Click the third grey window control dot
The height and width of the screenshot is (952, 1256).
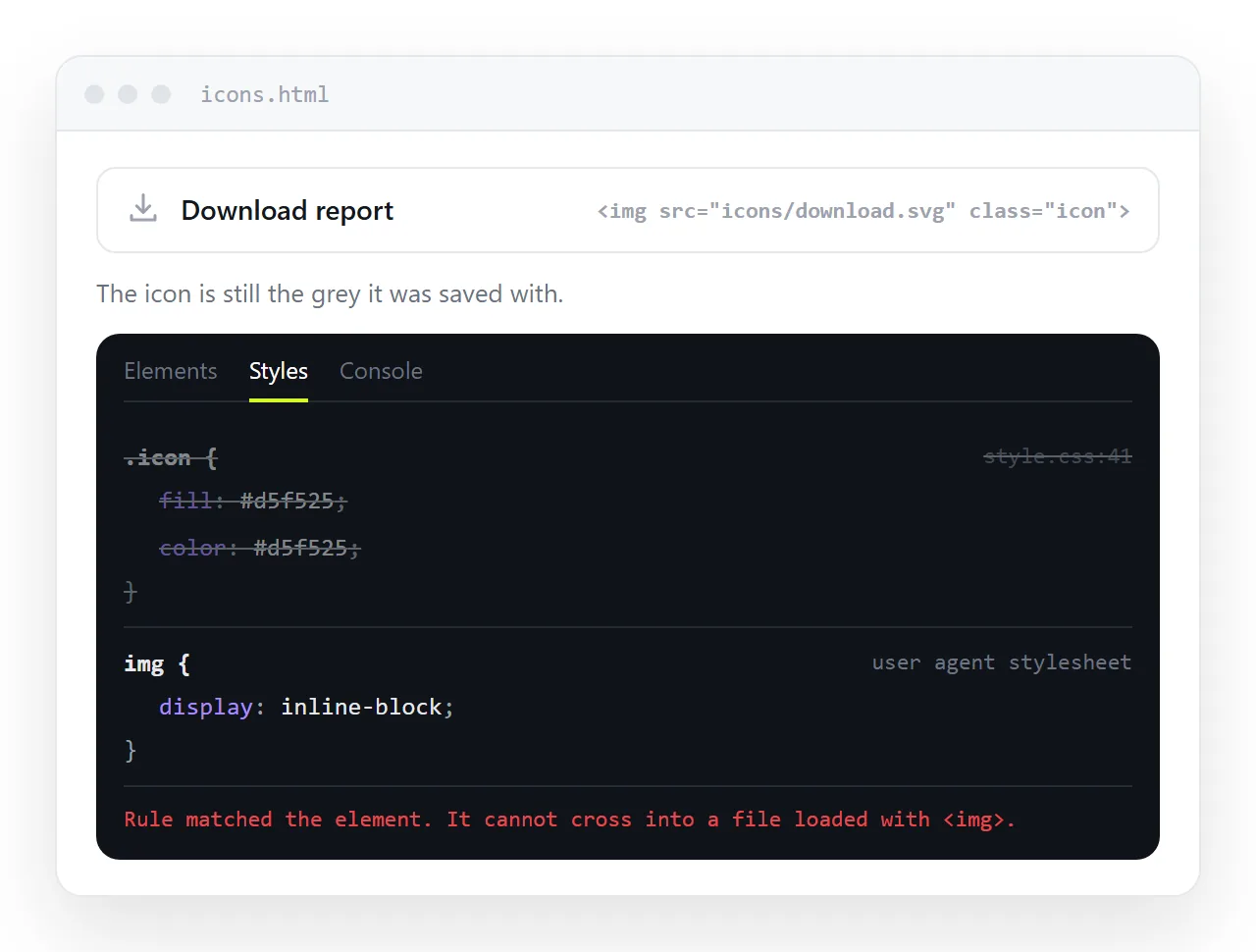pos(161,94)
